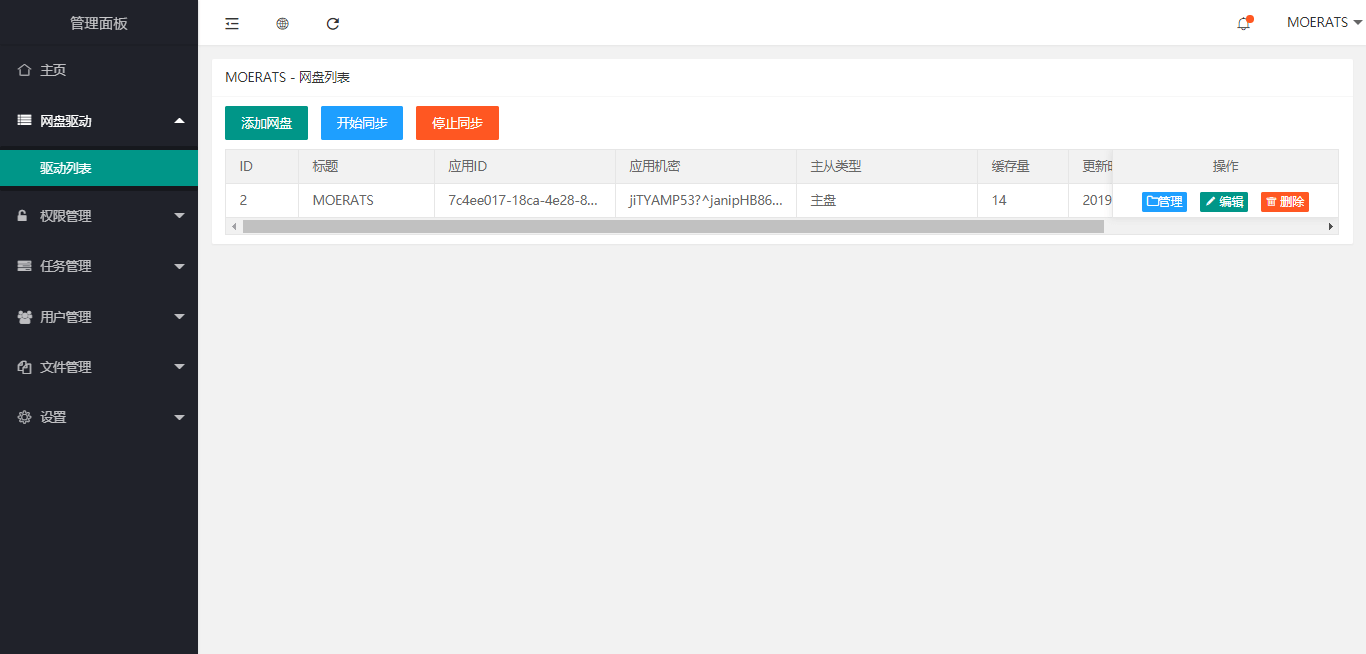The width and height of the screenshot is (1366, 654).
Task: Open 权限管理 menu item
Action: [99, 216]
